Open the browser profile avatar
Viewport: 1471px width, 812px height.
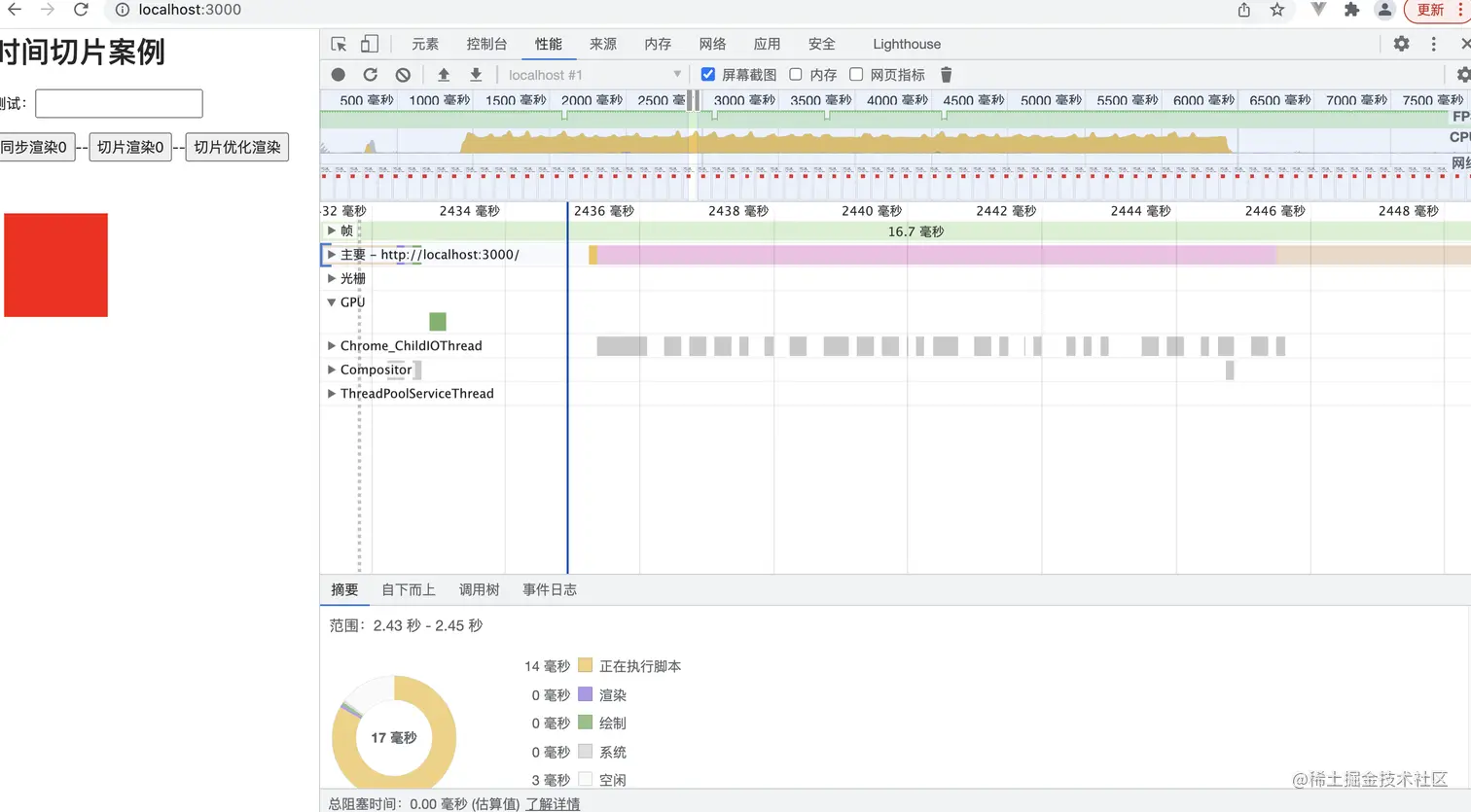[x=1384, y=10]
